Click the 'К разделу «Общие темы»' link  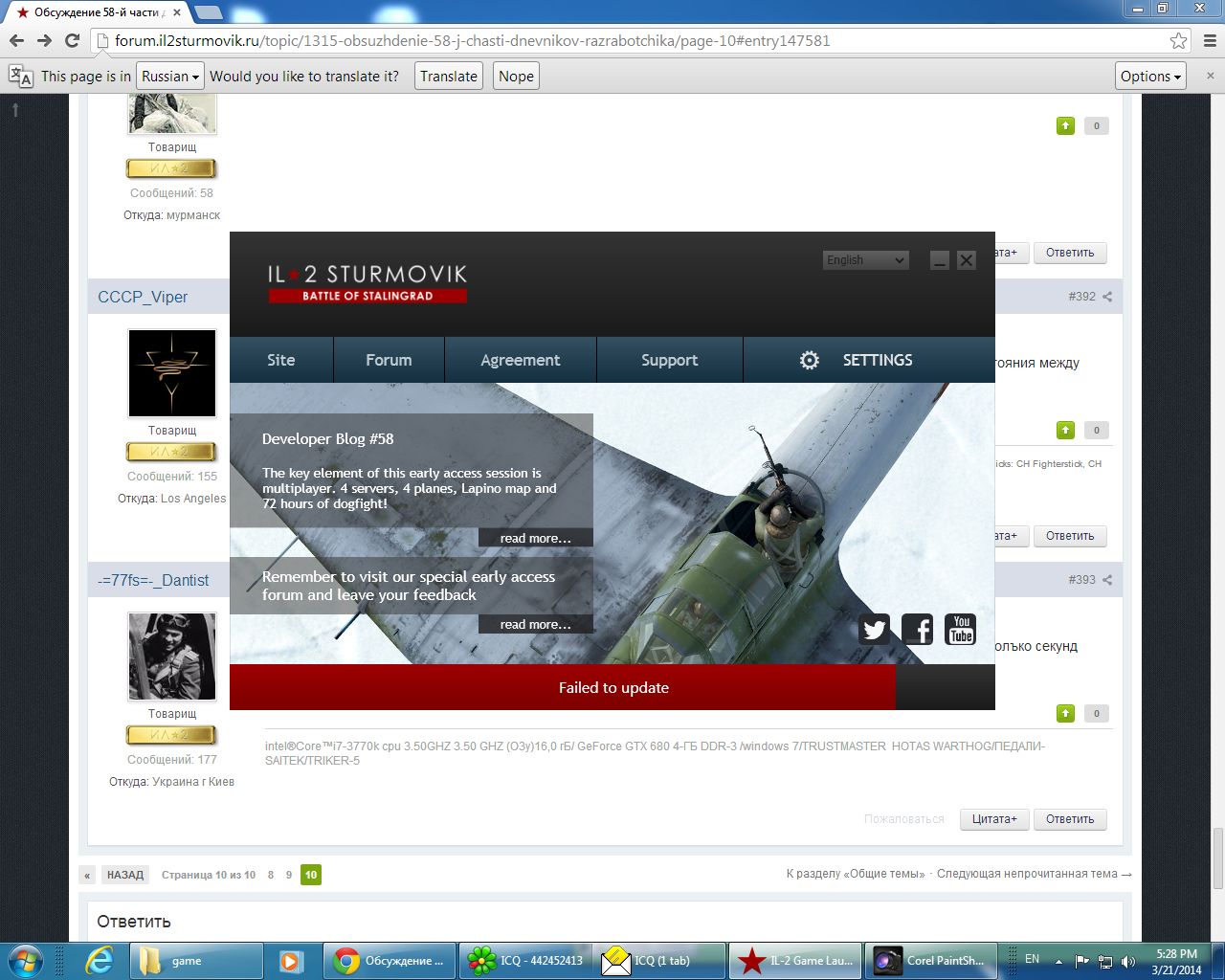click(856, 874)
